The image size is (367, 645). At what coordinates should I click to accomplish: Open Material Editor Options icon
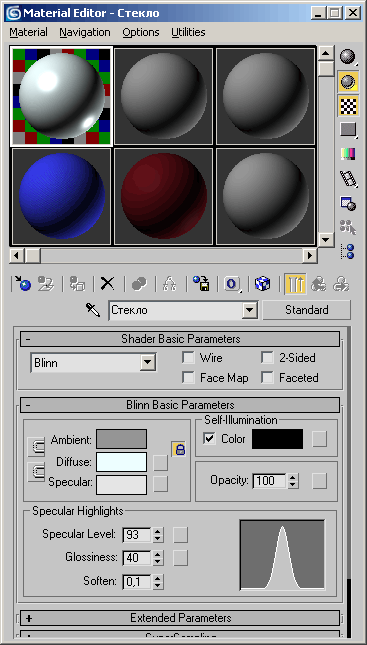click(348, 203)
